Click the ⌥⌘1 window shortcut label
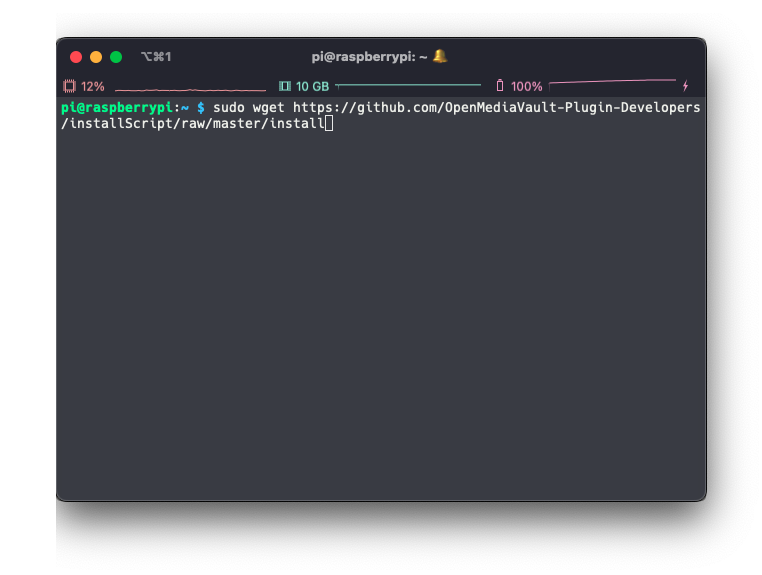762x575 pixels. click(x=156, y=57)
